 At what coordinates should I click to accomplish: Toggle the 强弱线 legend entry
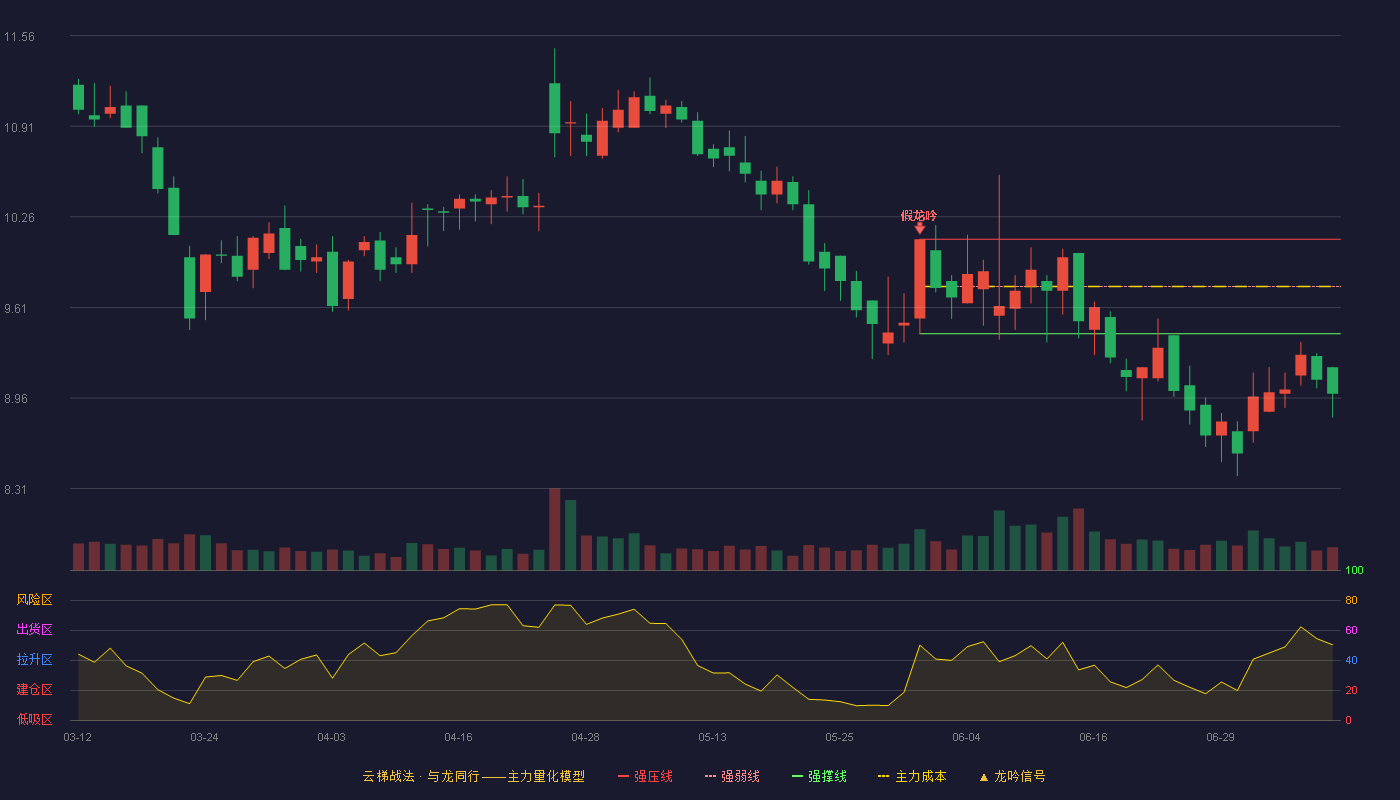tap(732, 776)
